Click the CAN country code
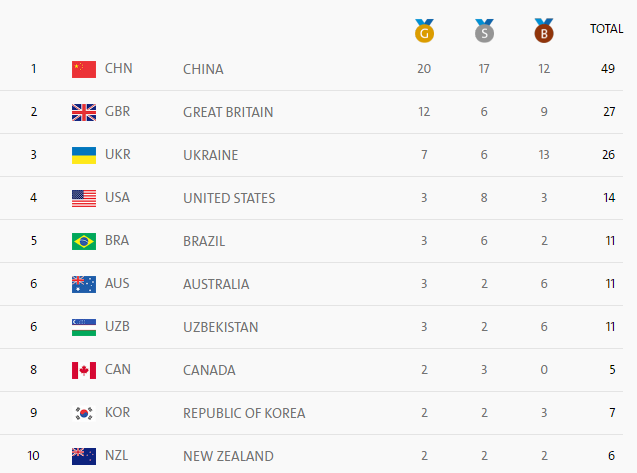 point(117,370)
